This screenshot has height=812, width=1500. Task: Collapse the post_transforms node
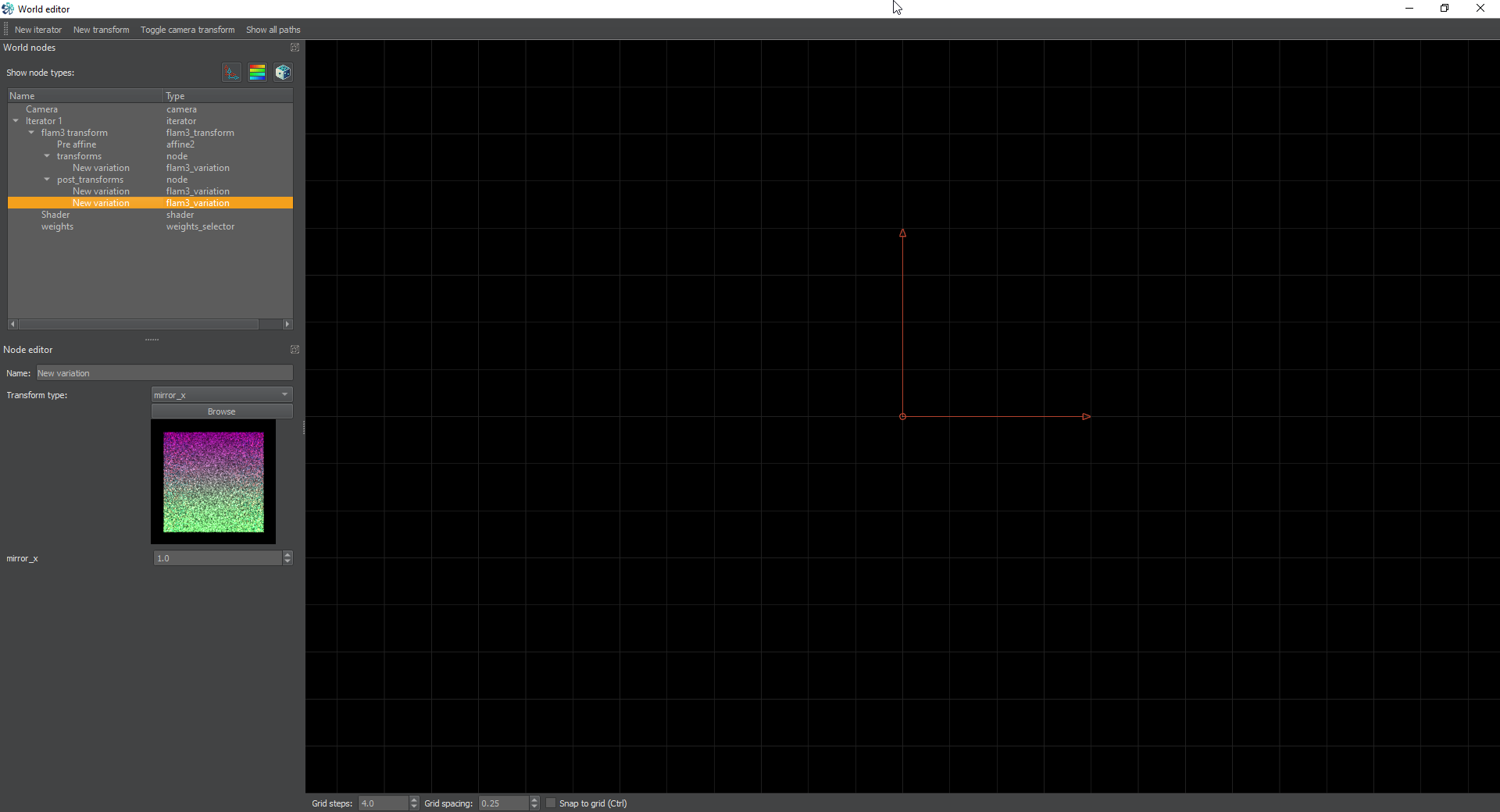click(x=47, y=180)
